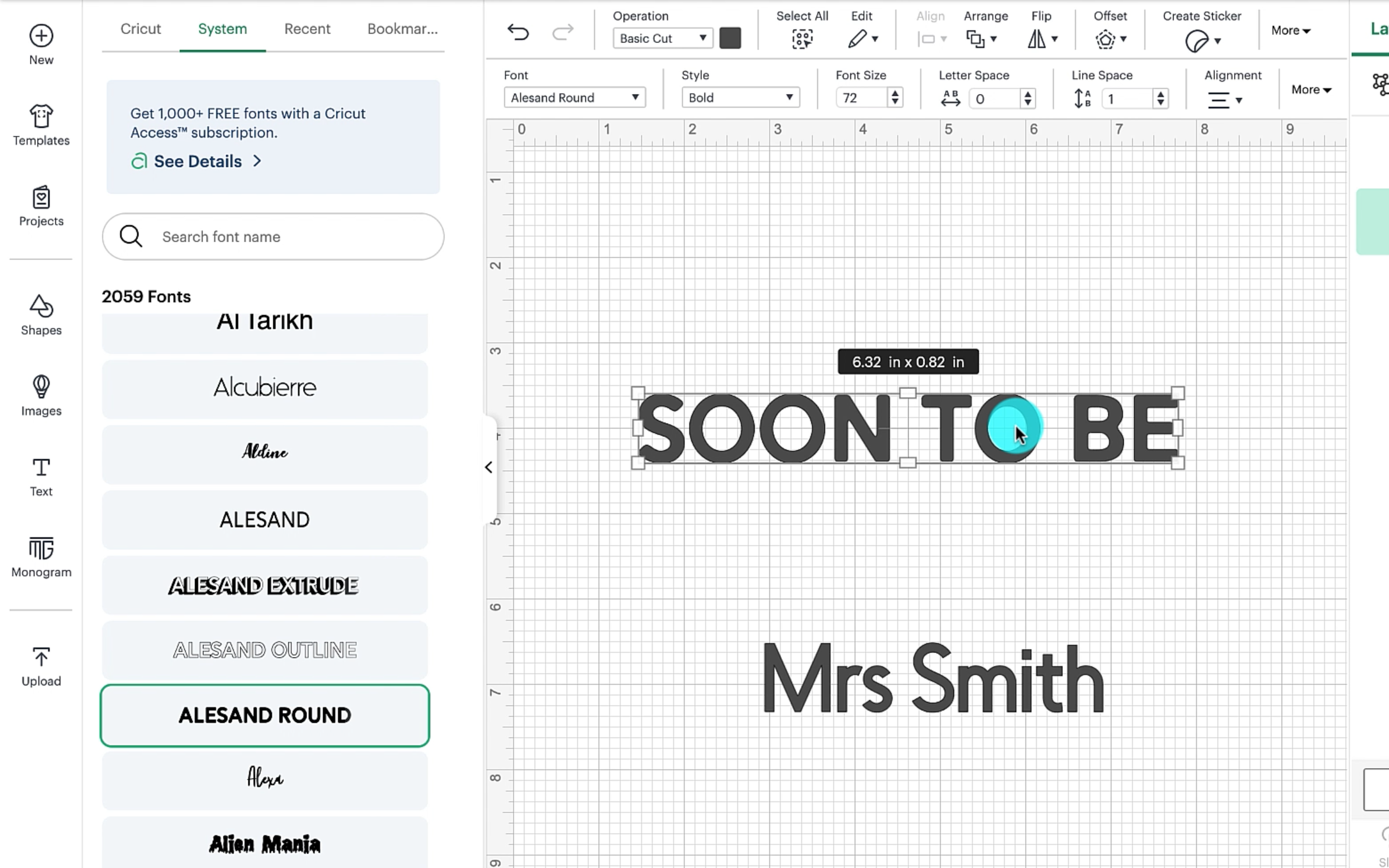Click the Upload icon
The image size is (1389, 868).
(x=41, y=666)
